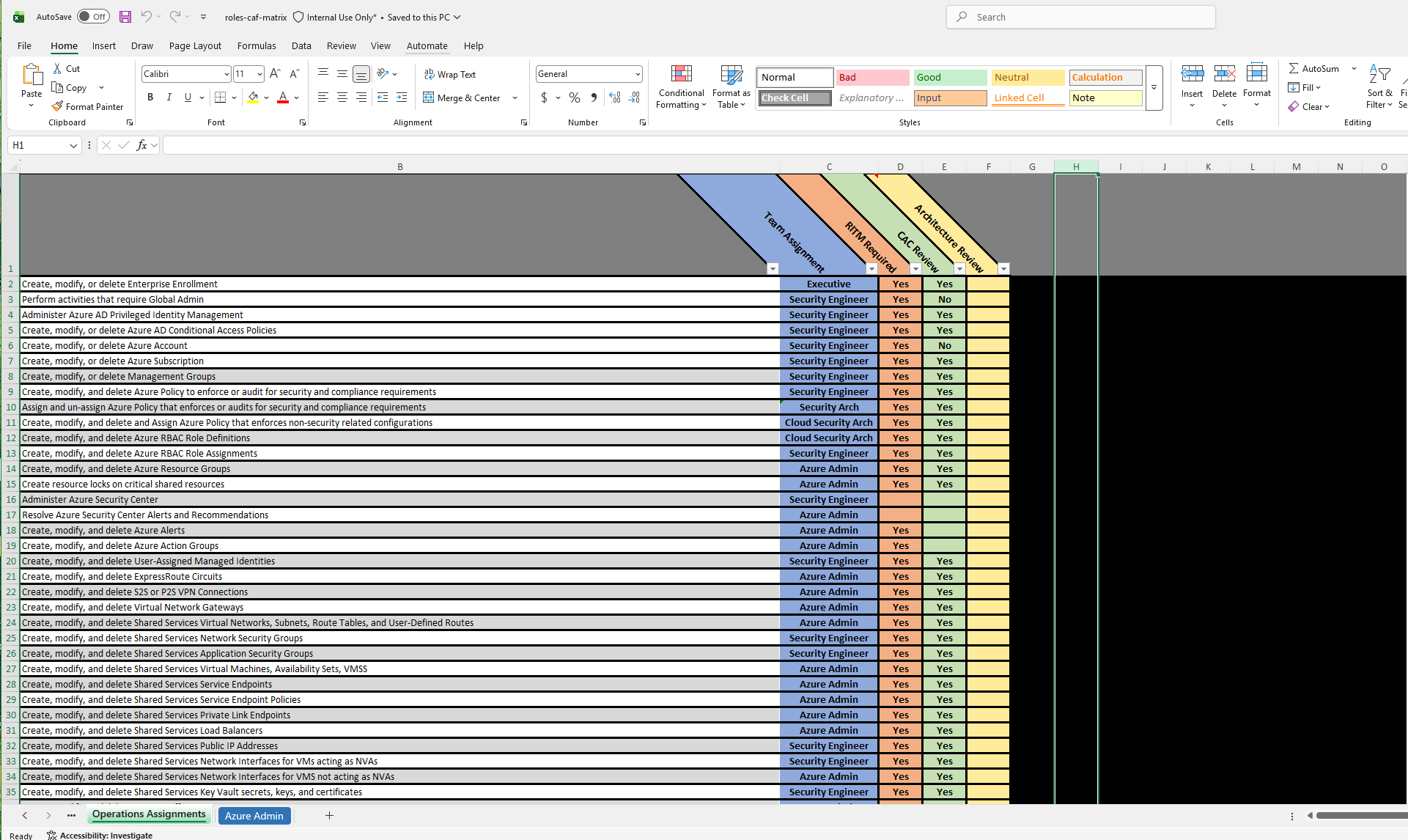Viewport: 1408px width, 840px height.
Task: Switch to the Formulas ribbon tab
Action: [256, 45]
